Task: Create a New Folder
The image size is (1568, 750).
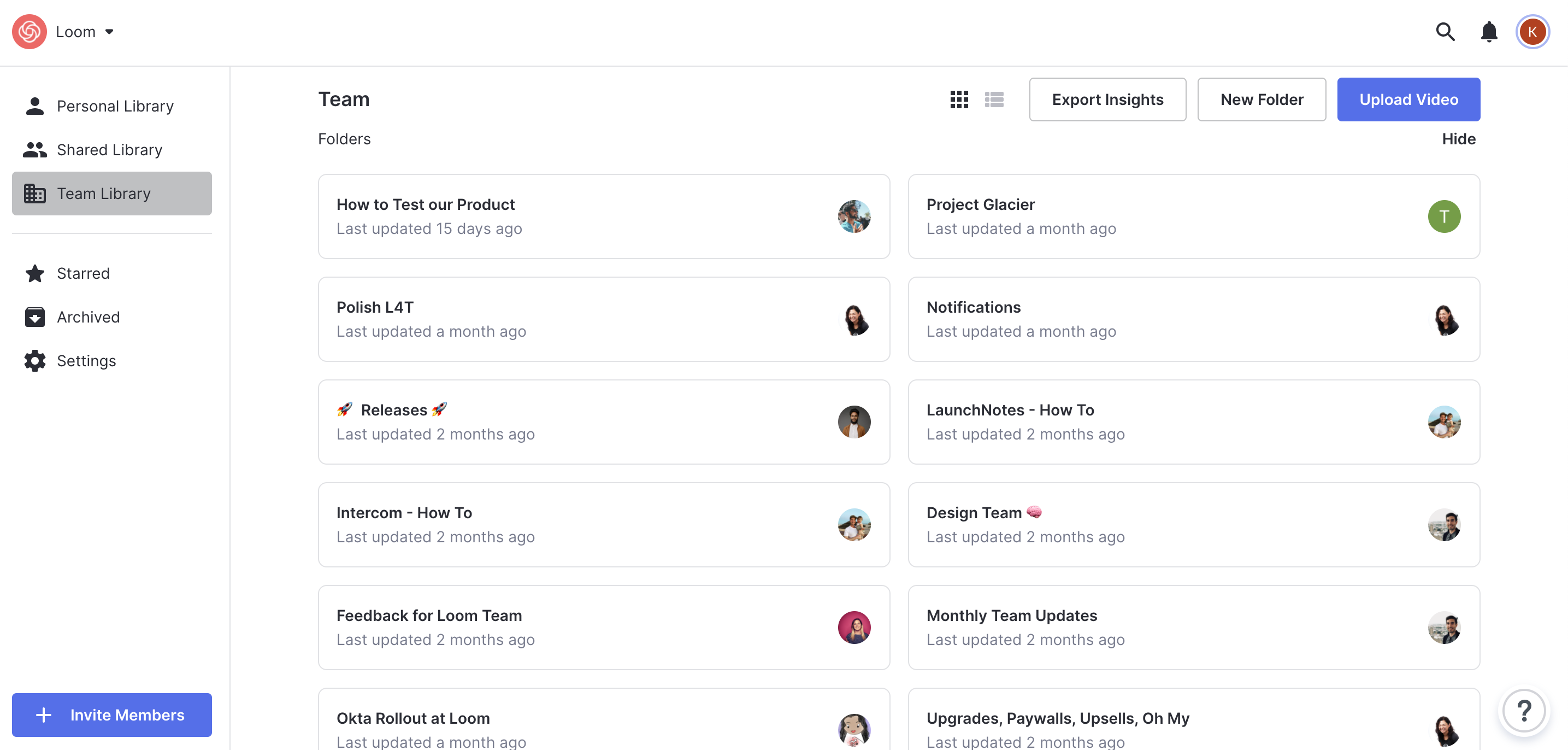Action: point(1261,99)
